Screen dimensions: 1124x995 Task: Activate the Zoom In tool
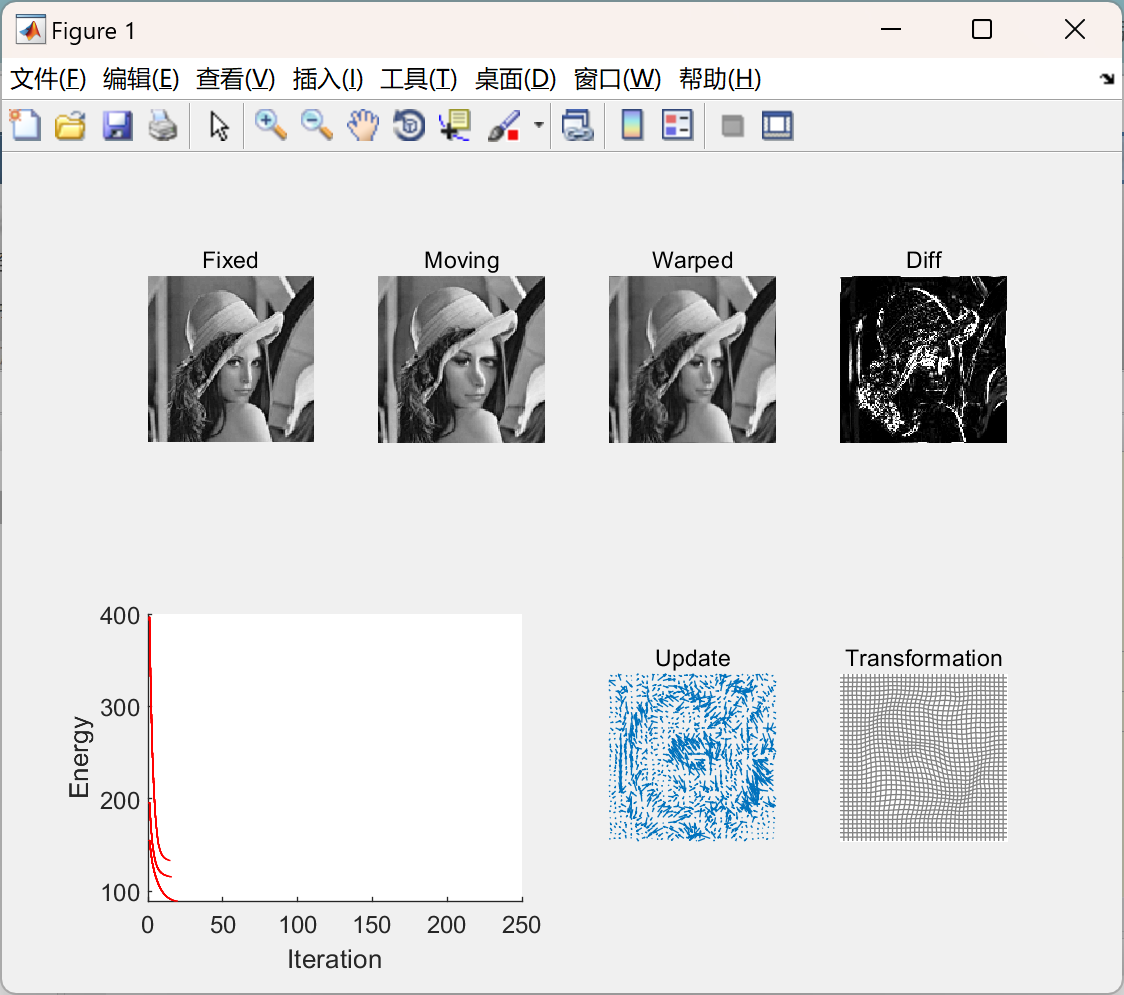(271, 125)
